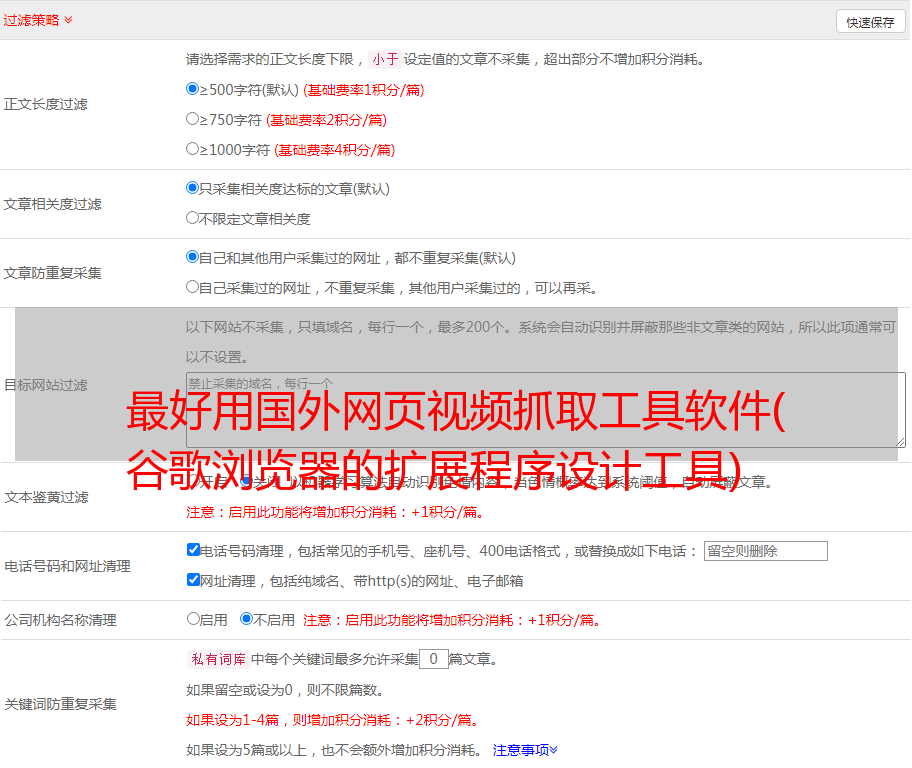
Task: Select 自己和其他用户采集过的网址 no-repeat option
Action: click(192, 257)
